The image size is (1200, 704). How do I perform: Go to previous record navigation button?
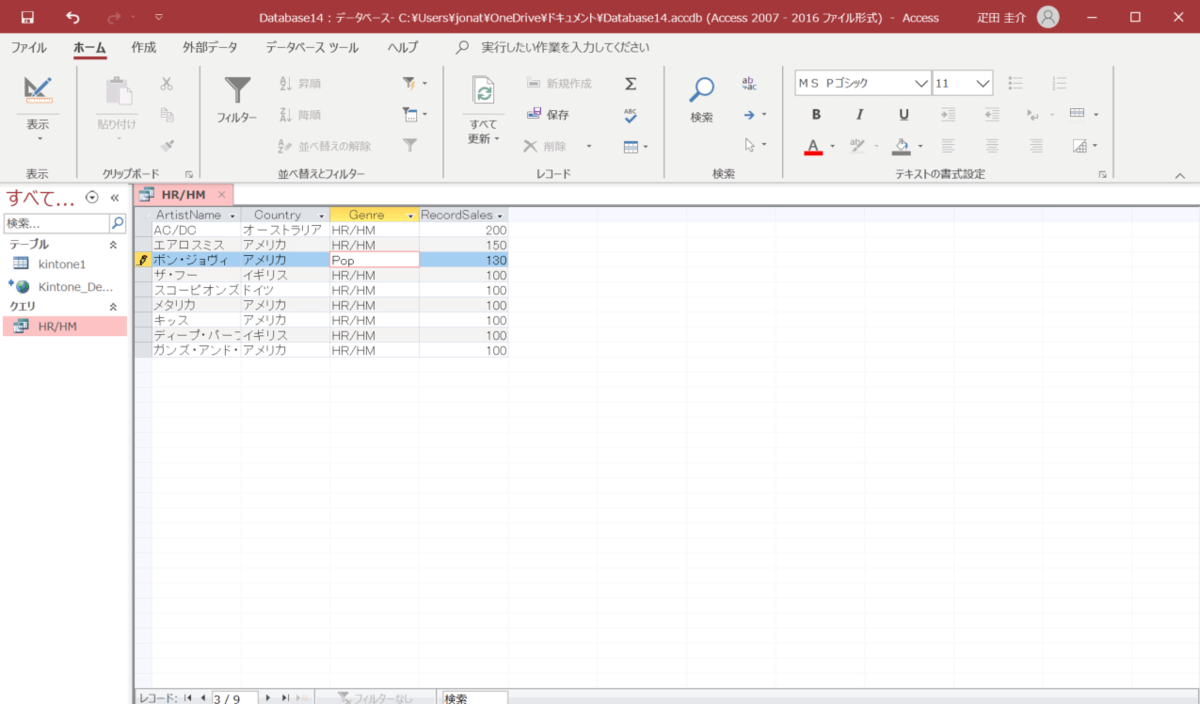pyautogui.click(x=202, y=698)
